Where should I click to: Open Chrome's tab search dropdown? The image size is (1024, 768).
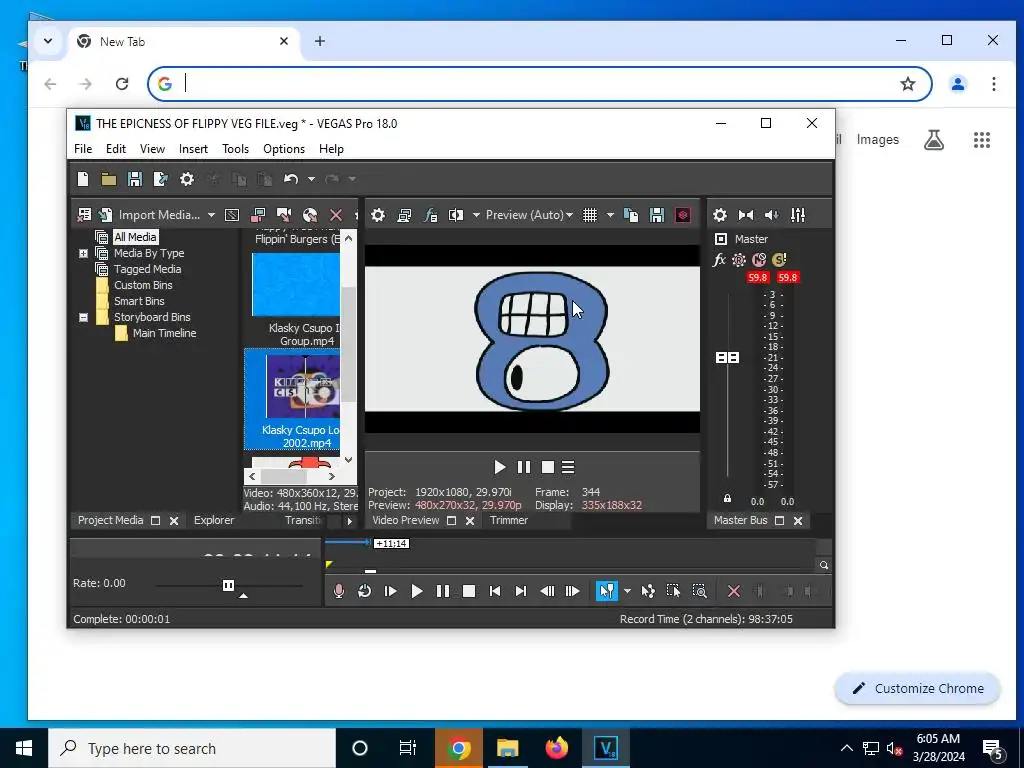pos(48,41)
